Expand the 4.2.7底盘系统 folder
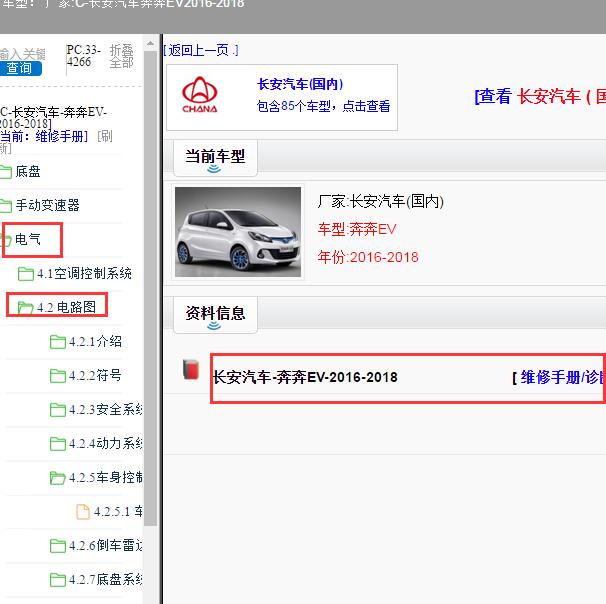 [x=106, y=579]
